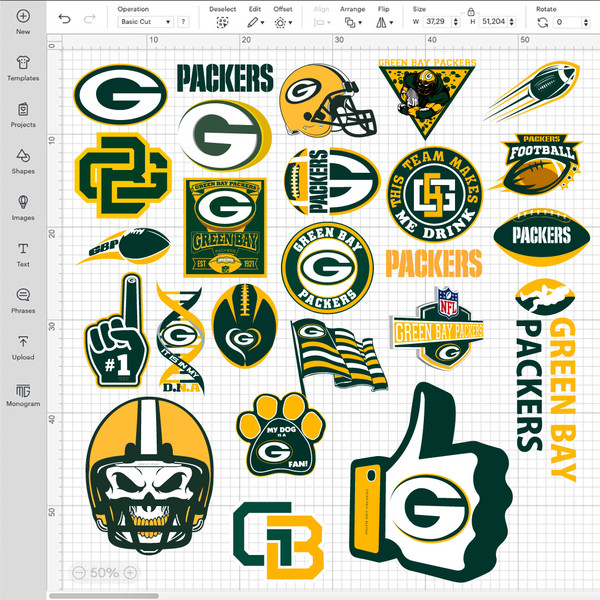Screen dimensions: 600x600
Task: Toggle the size aspect ratio lock
Action: tap(471, 12)
